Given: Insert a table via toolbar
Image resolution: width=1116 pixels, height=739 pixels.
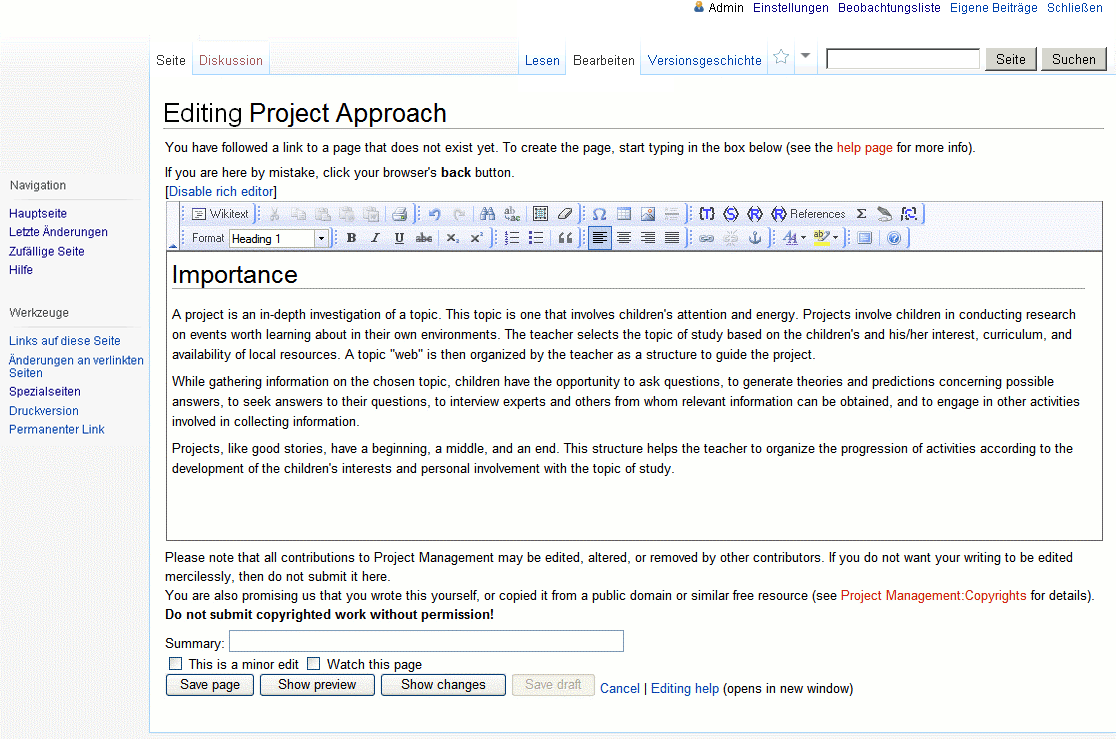Looking at the screenshot, I should pos(624,214).
